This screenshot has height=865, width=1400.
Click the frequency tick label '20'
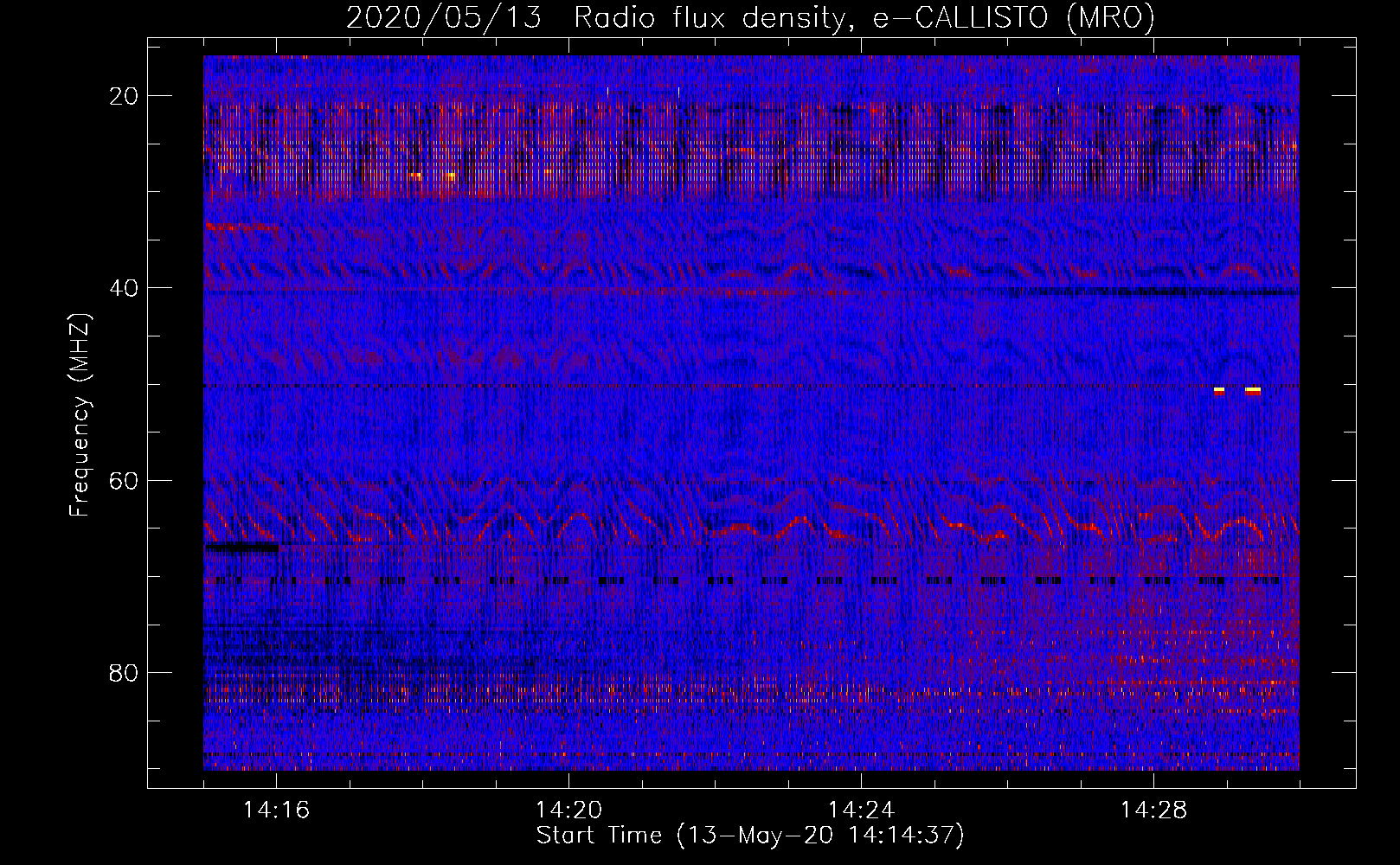click(x=125, y=96)
